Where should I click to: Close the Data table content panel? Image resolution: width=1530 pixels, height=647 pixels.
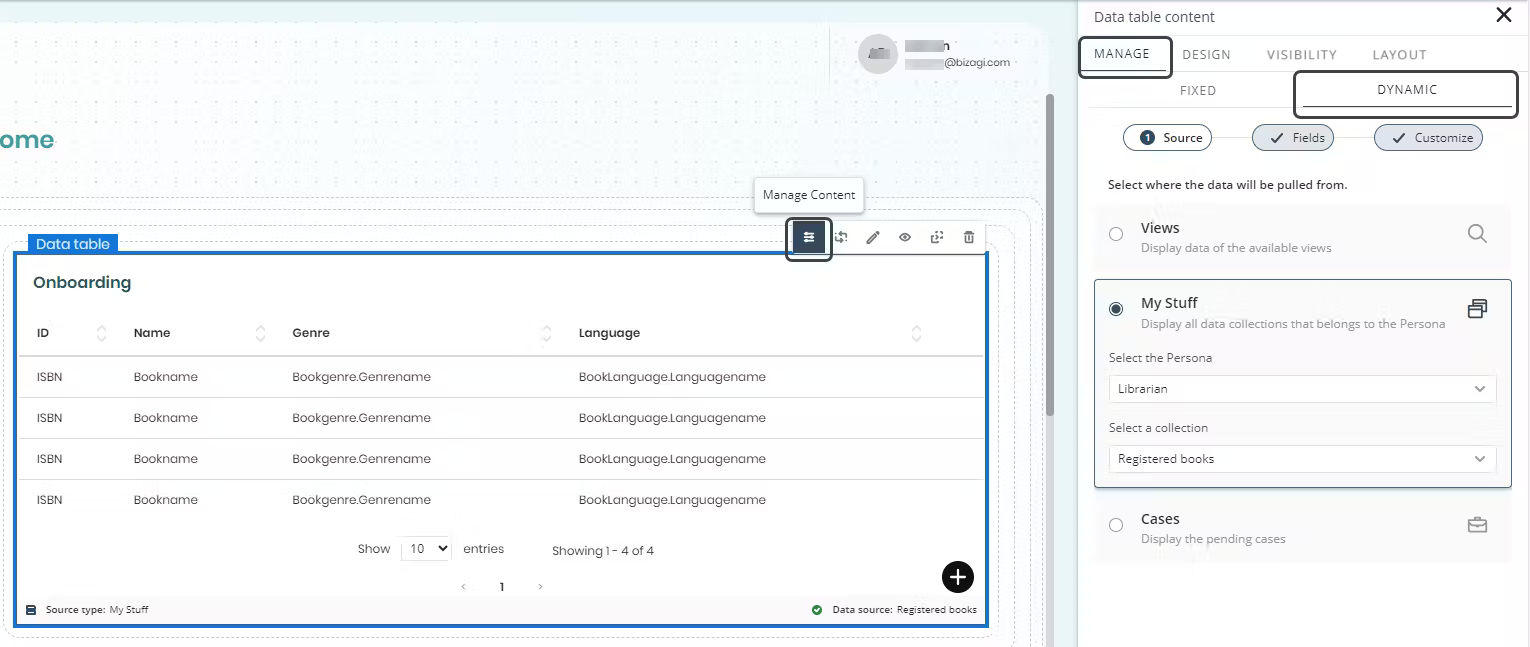(1503, 15)
